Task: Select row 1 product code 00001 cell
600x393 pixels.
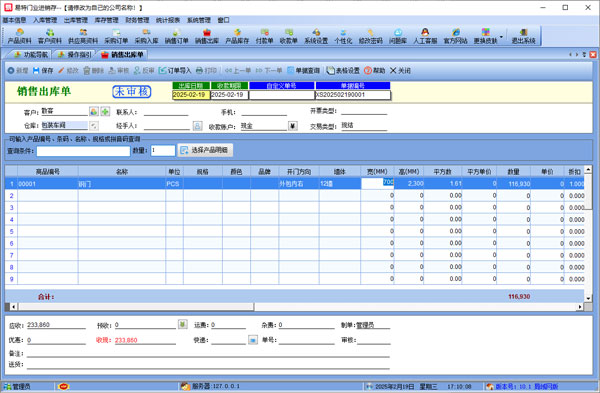Action: click(47, 184)
